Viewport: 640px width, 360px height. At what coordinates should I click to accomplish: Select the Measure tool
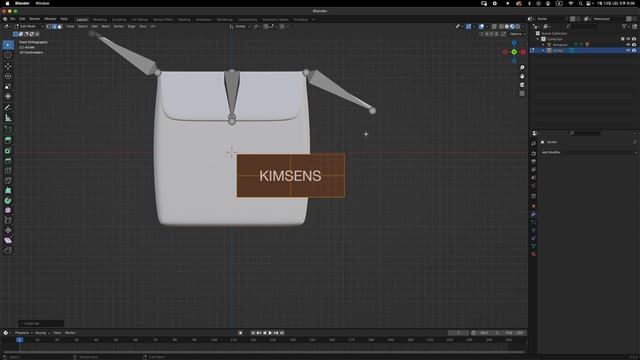pos(8,118)
